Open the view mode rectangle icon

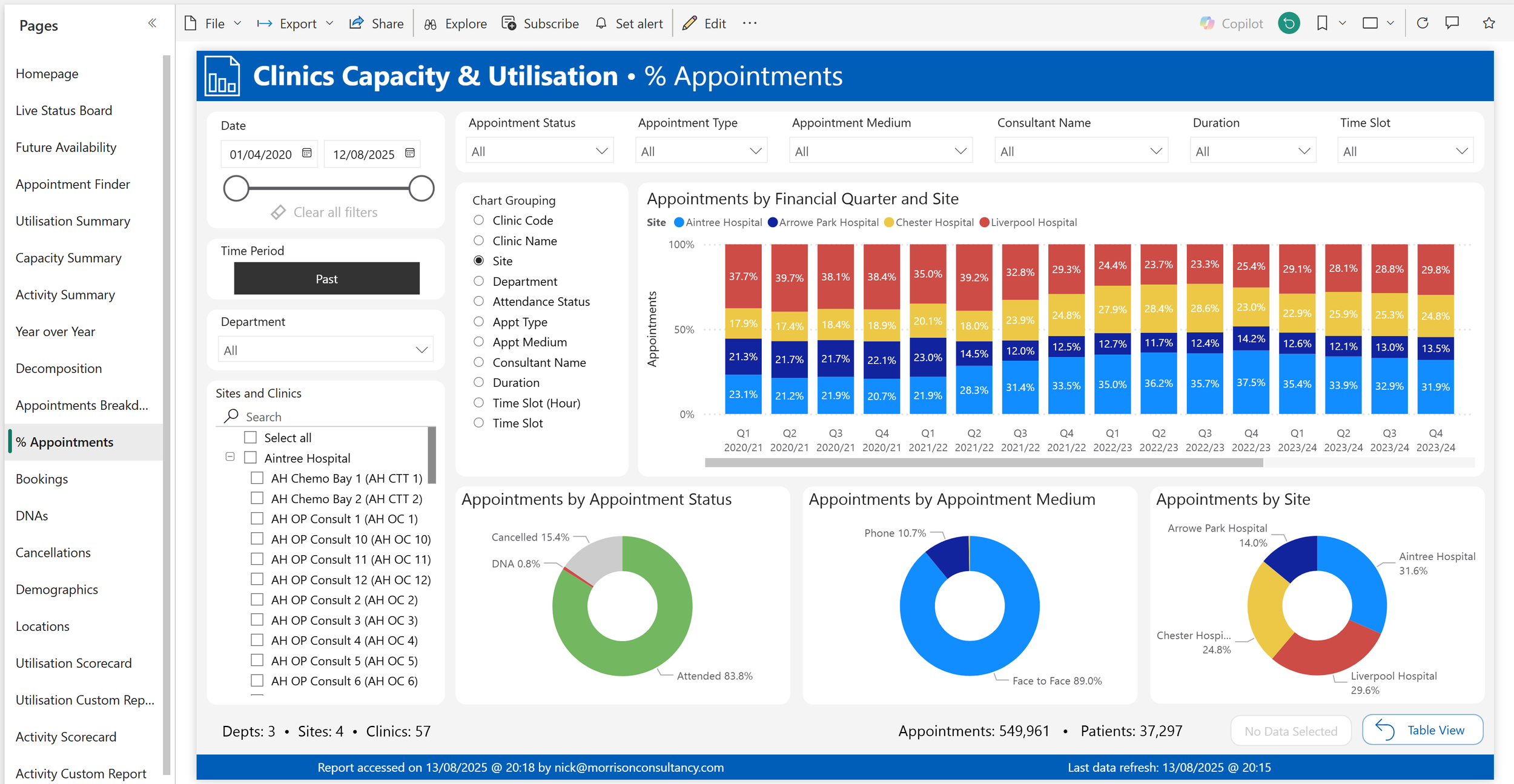tap(1370, 24)
